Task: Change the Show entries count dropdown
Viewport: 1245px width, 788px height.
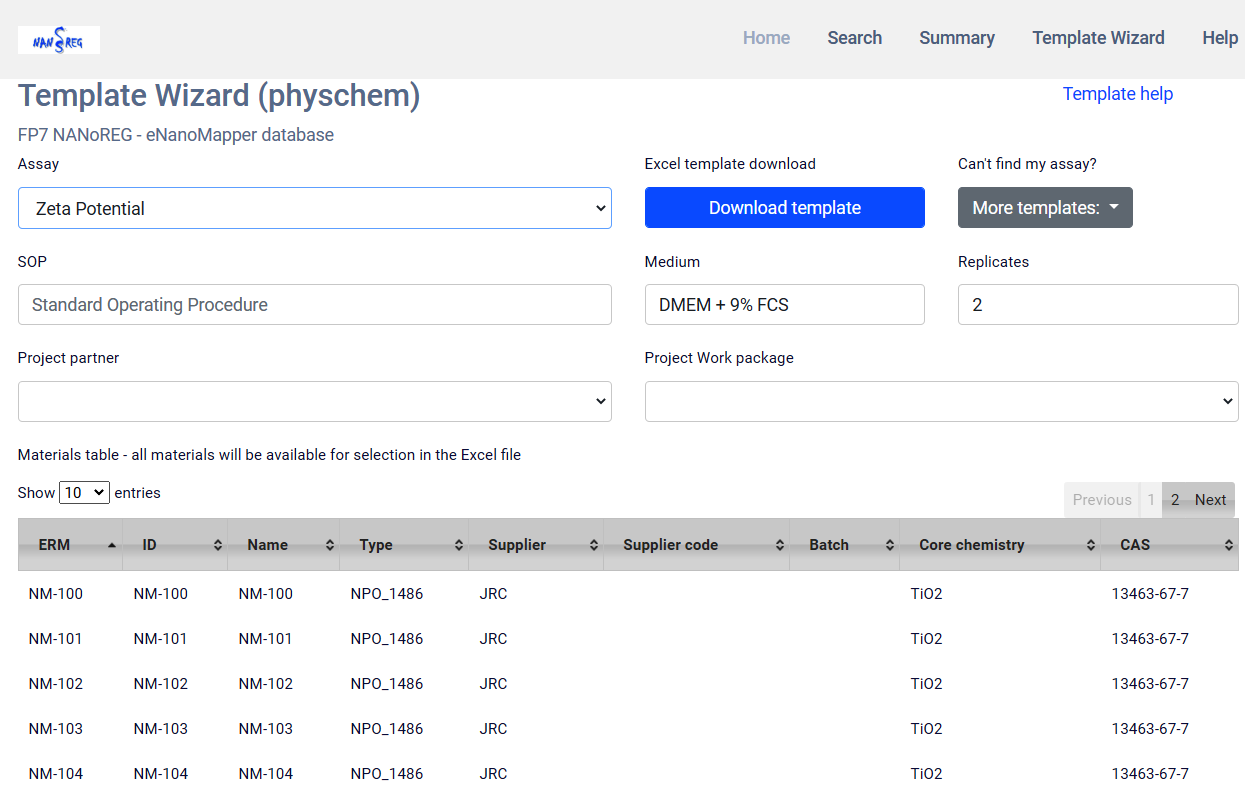Action: coord(84,492)
